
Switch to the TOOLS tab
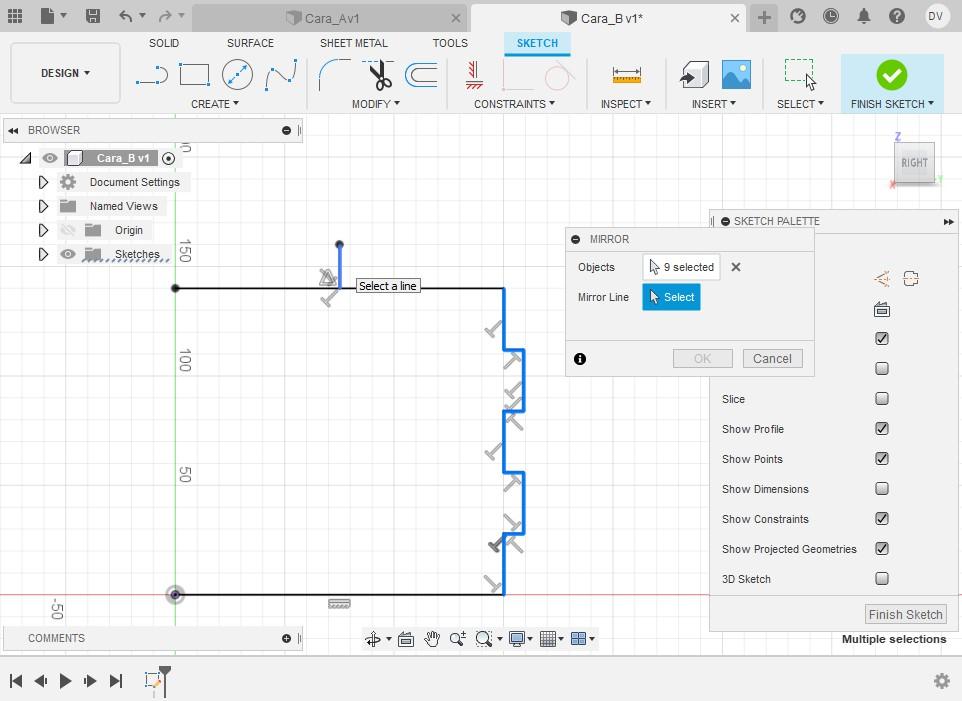[450, 43]
